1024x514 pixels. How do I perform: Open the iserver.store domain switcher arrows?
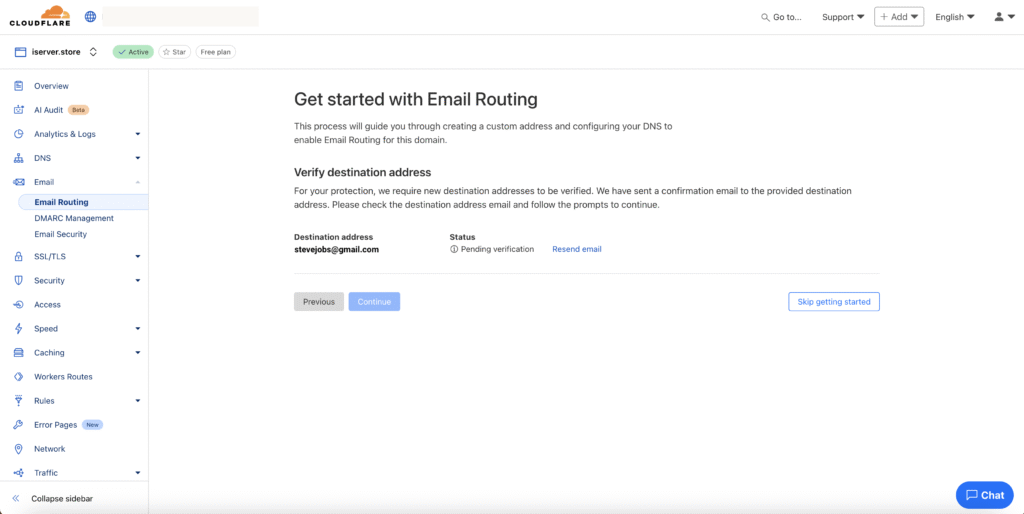(x=93, y=52)
